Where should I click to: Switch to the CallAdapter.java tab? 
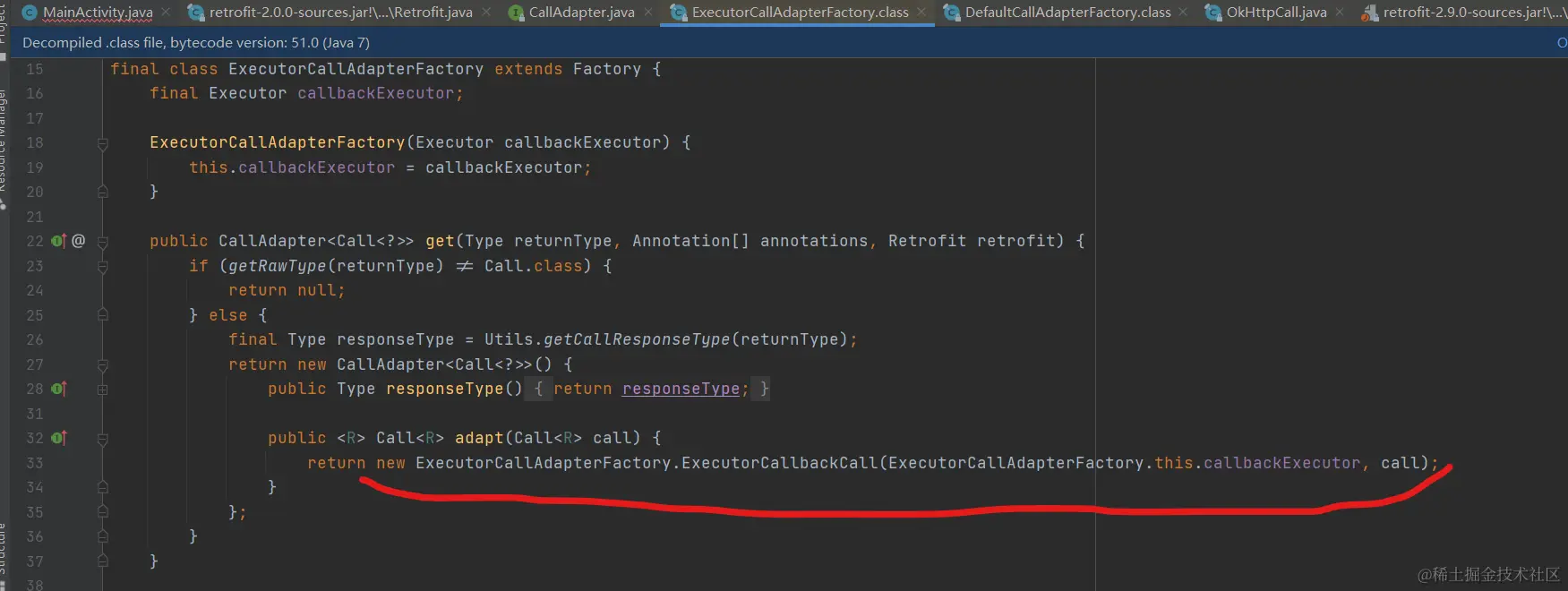(x=581, y=13)
